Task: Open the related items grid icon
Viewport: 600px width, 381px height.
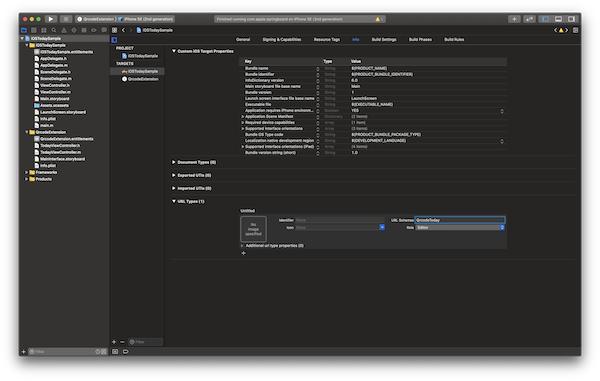Action: click(x=114, y=30)
